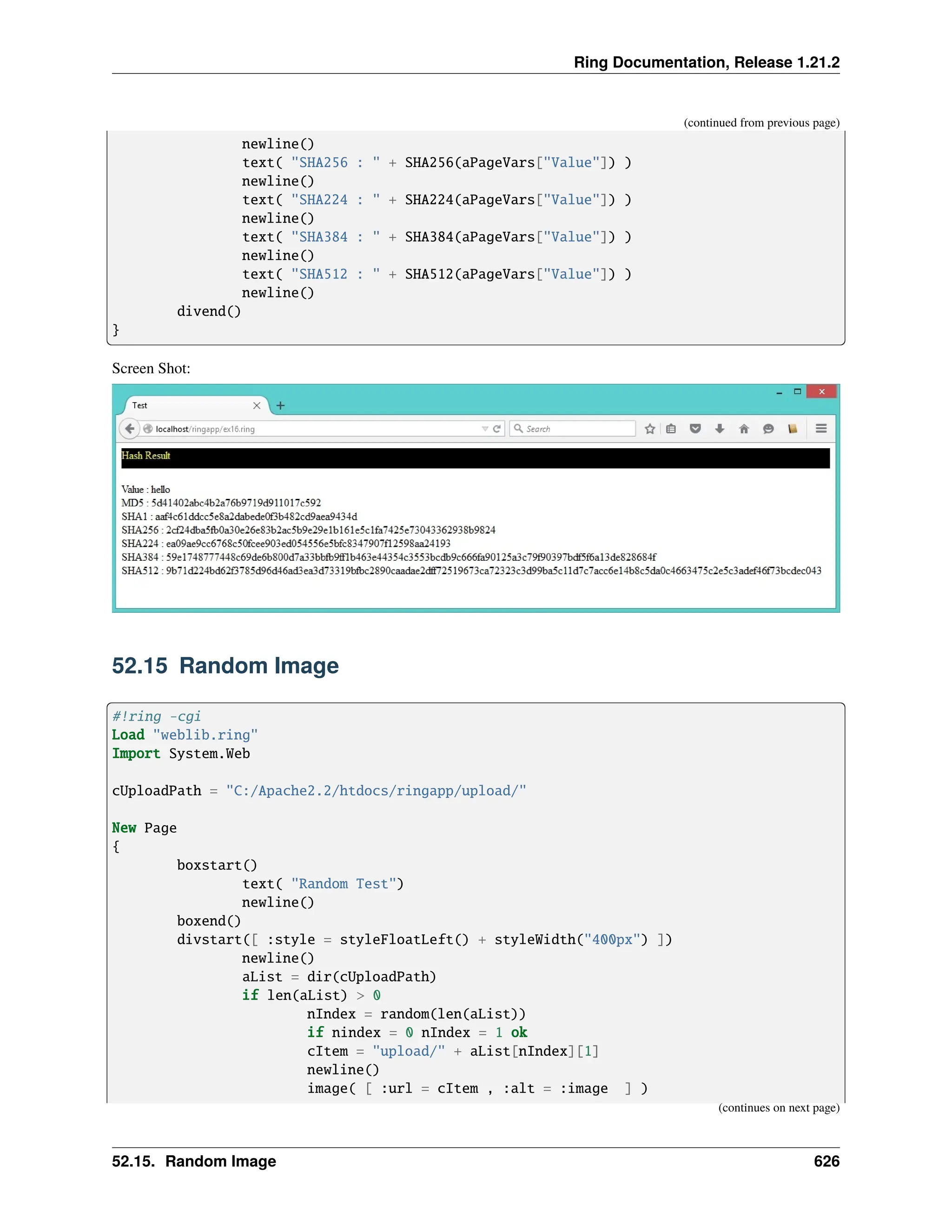Open the hamburger menu
The height and width of the screenshot is (1232, 952).
coord(821,429)
